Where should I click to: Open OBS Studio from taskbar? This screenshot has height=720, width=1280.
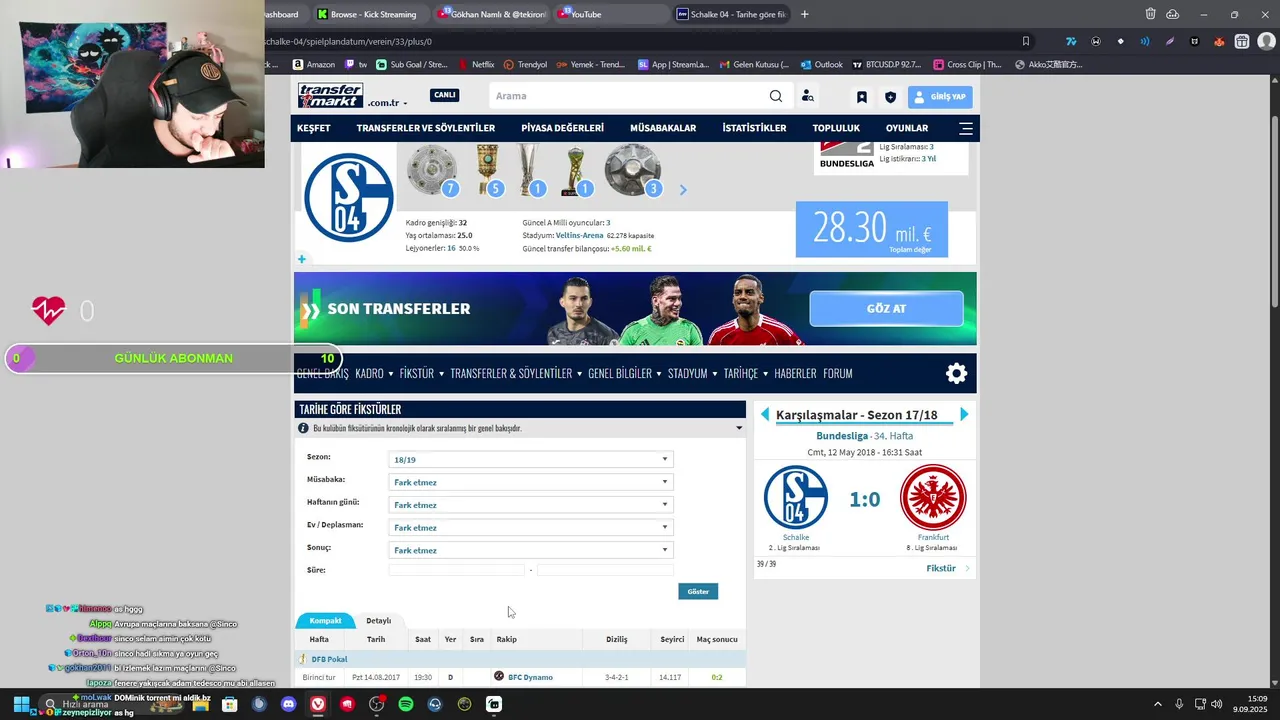(x=377, y=704)
